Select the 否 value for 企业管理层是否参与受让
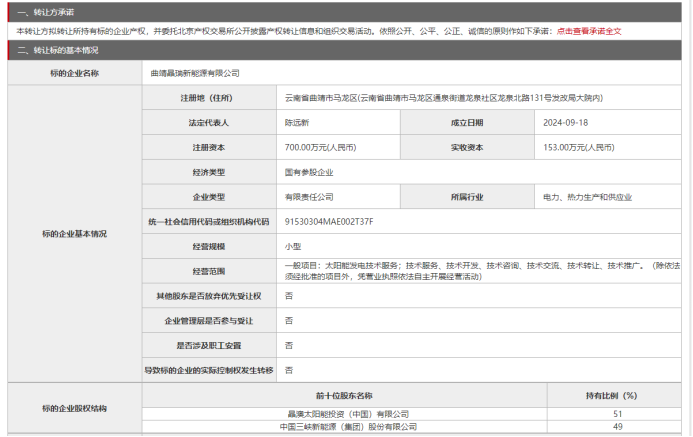 click(x=289, y=321)
